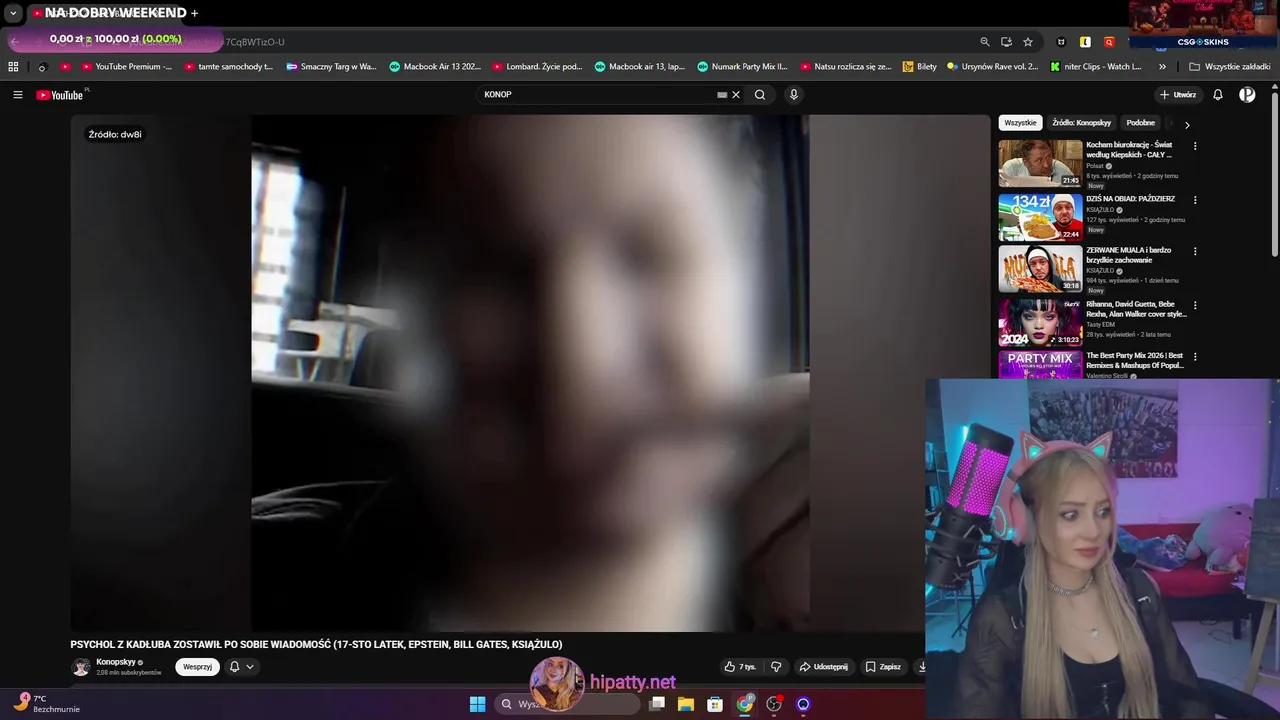Open the Rihanna, David Guetta cover style video title
This screenshot has height=720, width=1280.
pyautogui.click(x=1136, y=309)
